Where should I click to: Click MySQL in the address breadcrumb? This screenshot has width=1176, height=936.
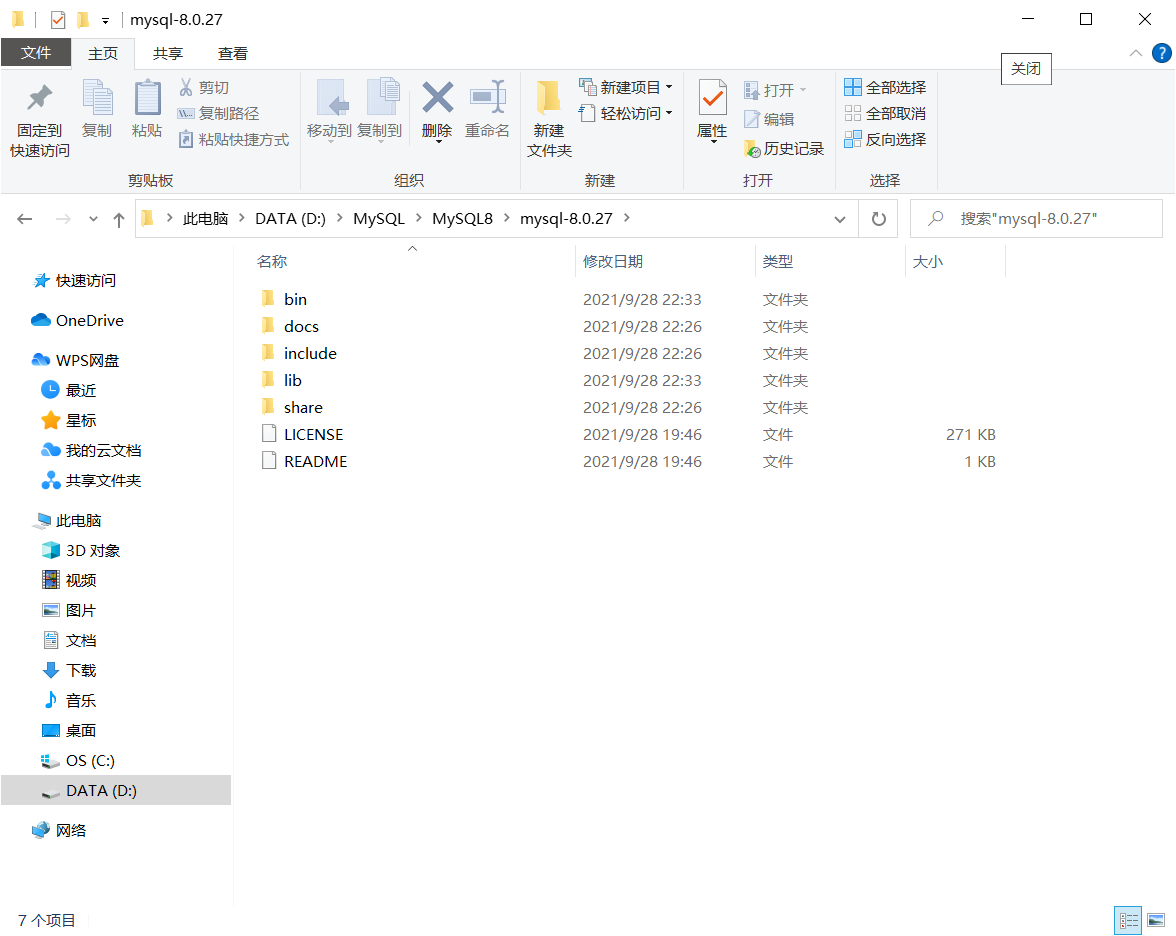pyautogui.click(x=379, y=218)
